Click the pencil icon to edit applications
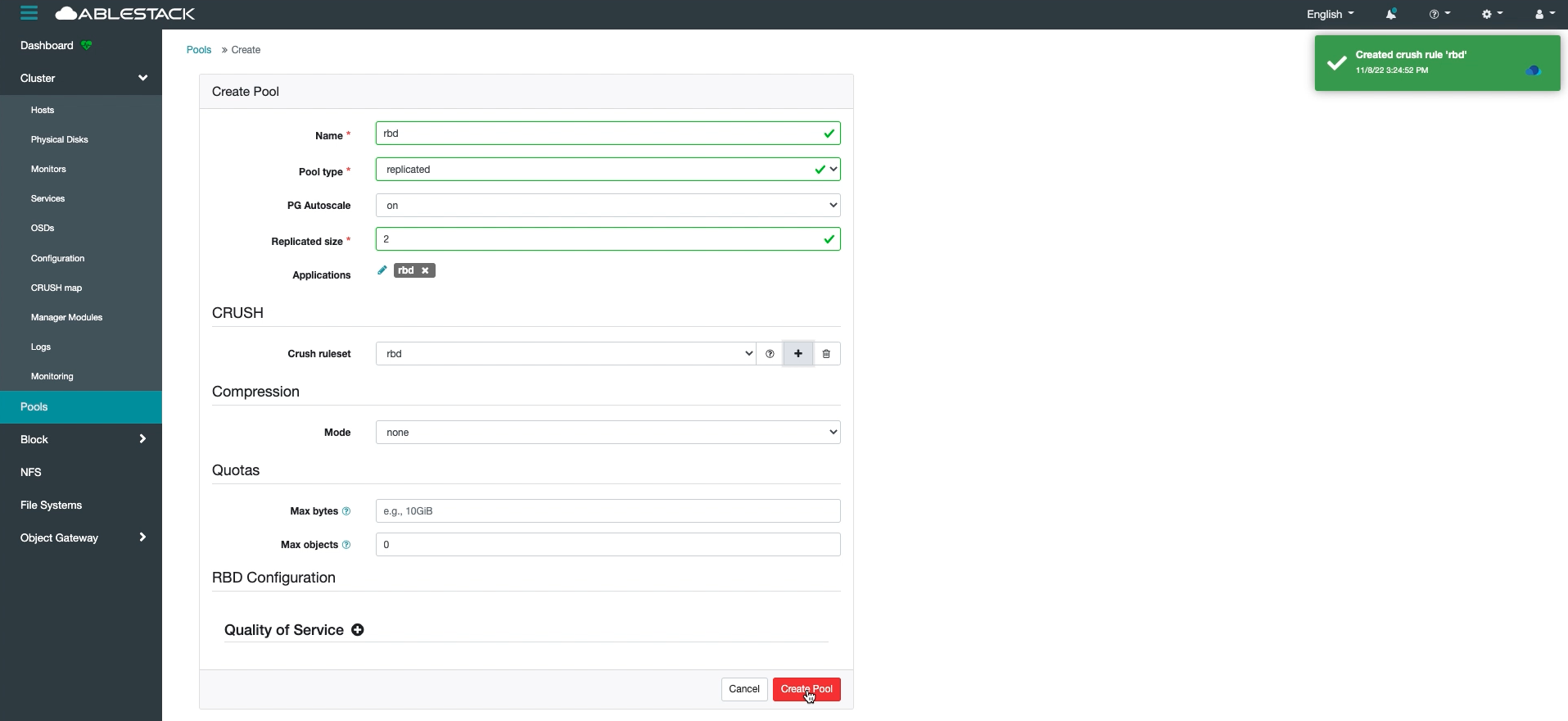The width and height of the screenshot is (1568, 721). pos(382,270)
